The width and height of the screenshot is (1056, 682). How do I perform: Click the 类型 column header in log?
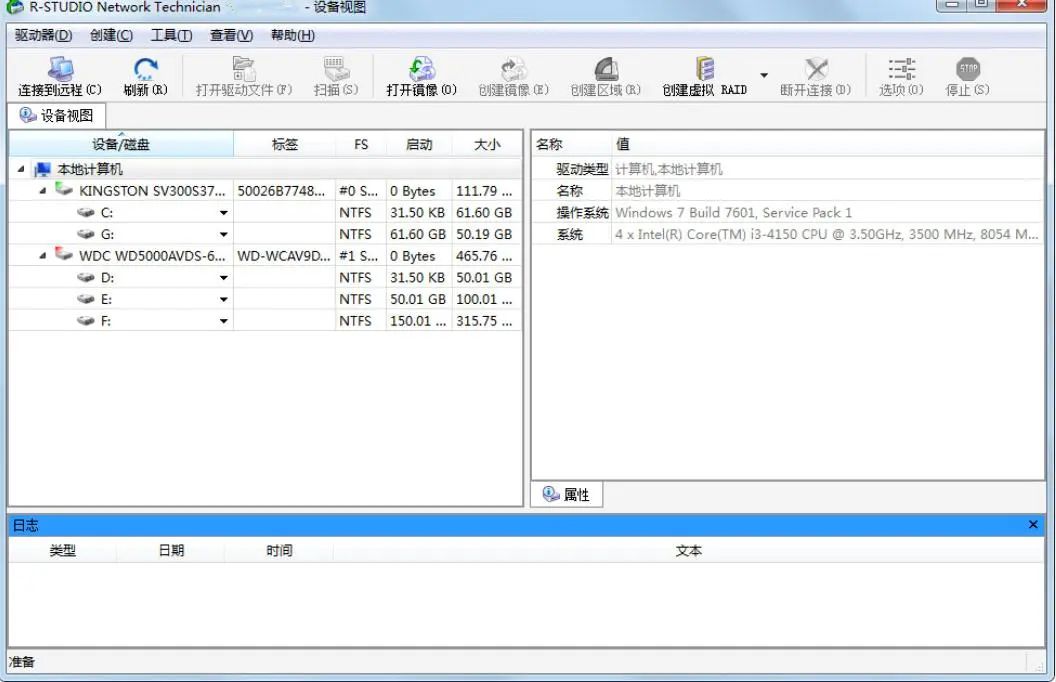click(63, 551)
